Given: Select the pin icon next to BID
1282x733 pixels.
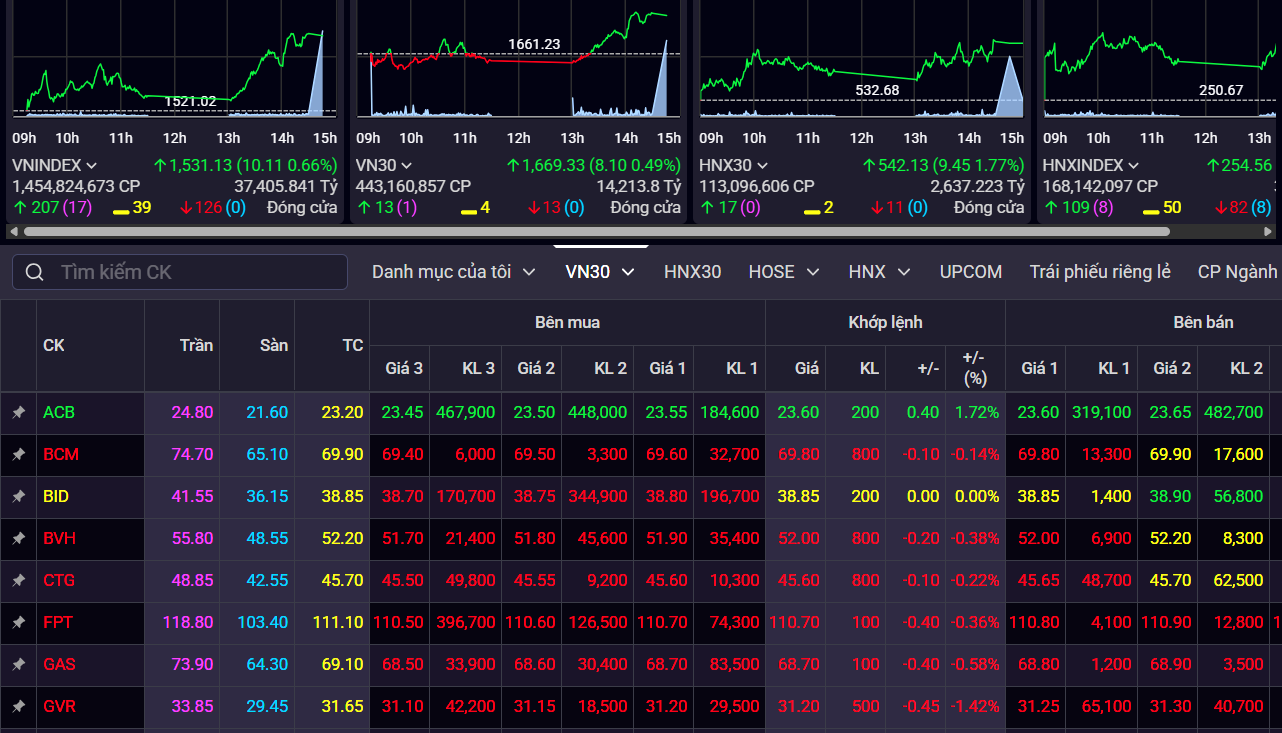Looking at the screenshot, I should 18,497.
